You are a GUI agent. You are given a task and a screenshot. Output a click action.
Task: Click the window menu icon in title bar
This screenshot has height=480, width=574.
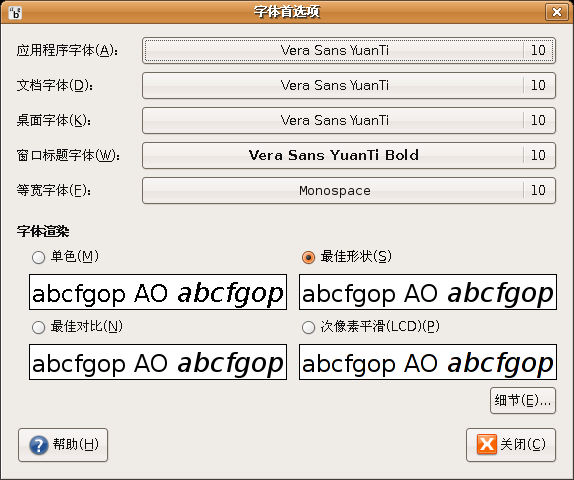pyautogui.click(x=15, y=12)
